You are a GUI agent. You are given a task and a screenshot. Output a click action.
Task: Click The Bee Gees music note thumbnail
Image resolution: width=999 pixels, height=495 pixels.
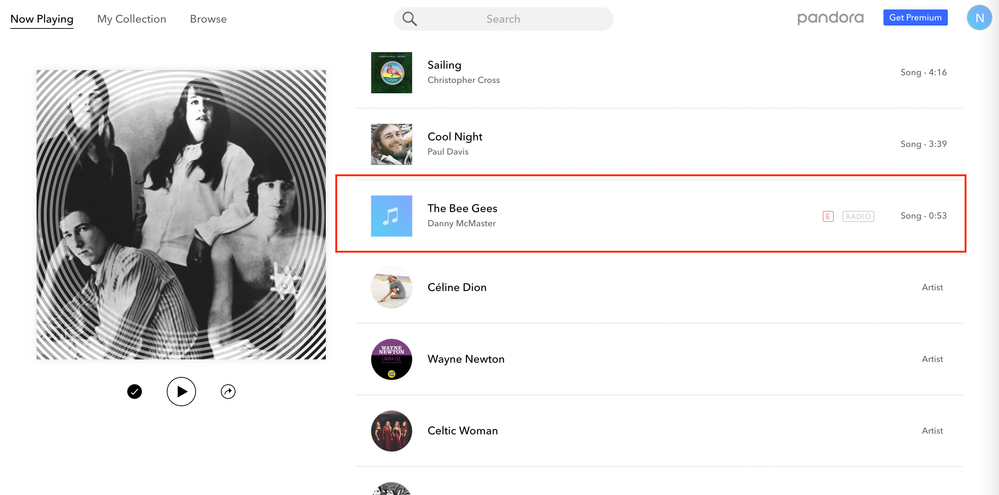tap(391, 216)
